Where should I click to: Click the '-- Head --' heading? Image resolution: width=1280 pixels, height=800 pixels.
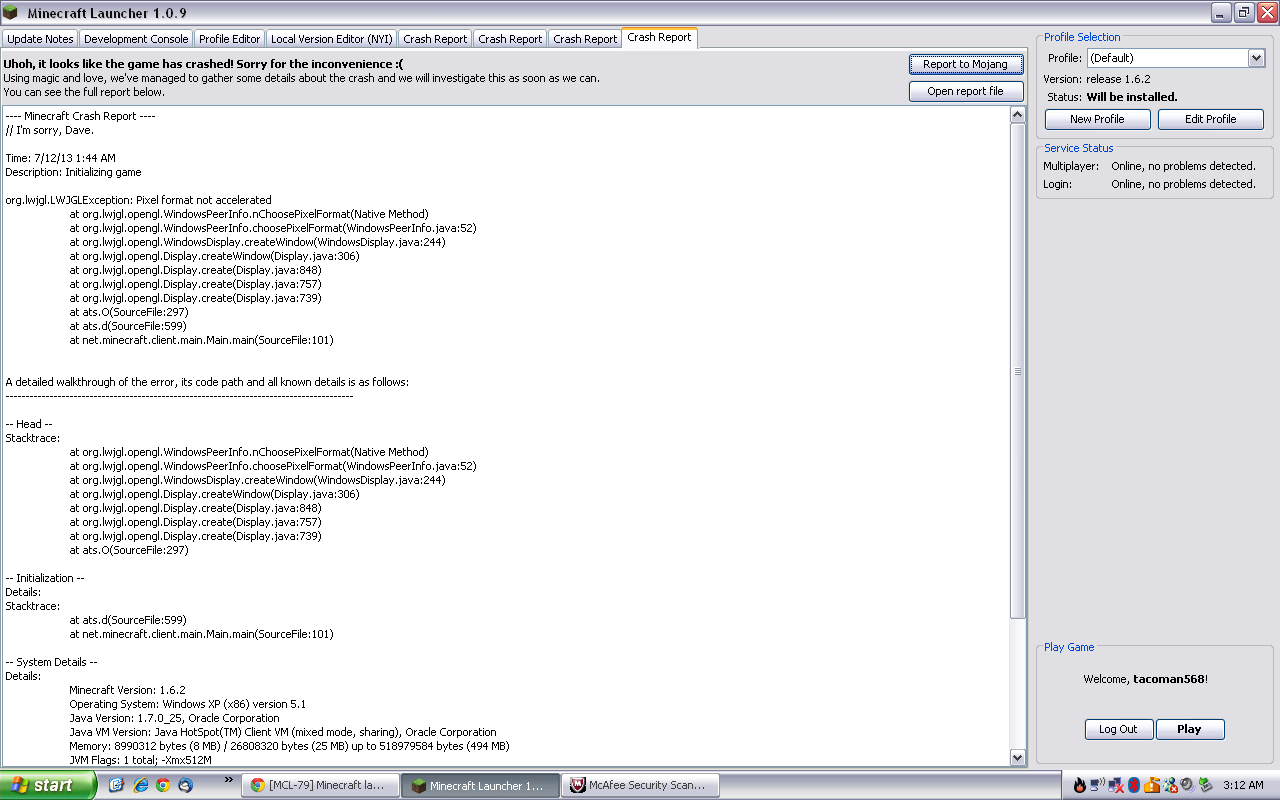click(29, 424)
